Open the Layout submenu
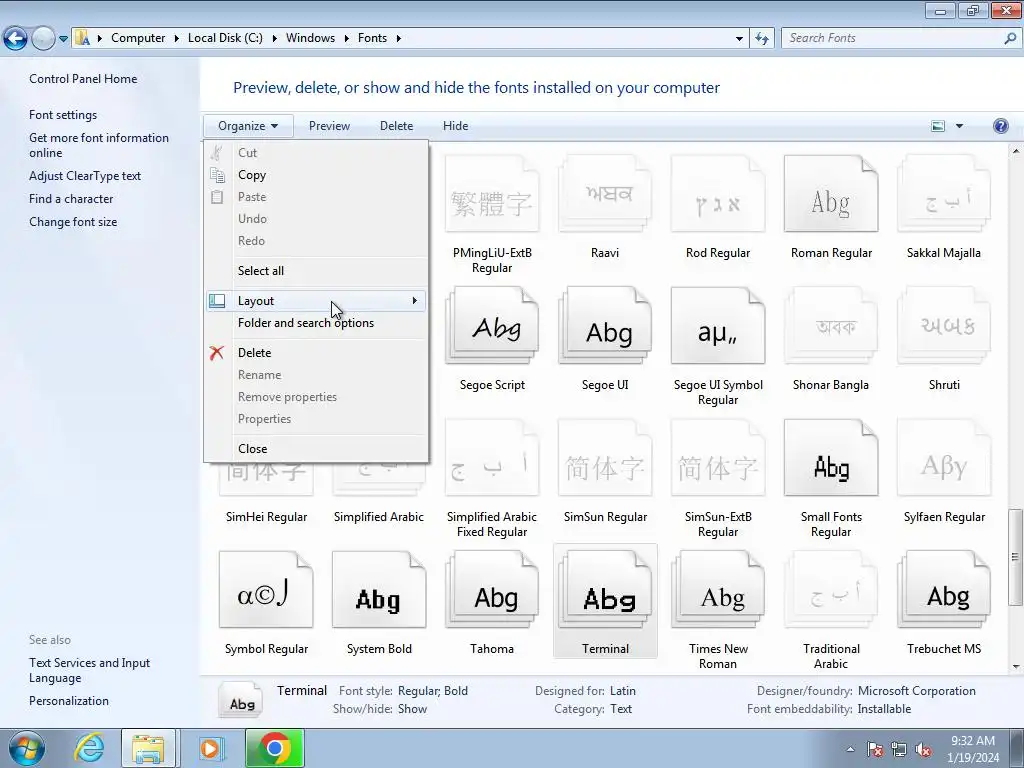Screen dimensions: 1024x768 [x=316, y=300]
